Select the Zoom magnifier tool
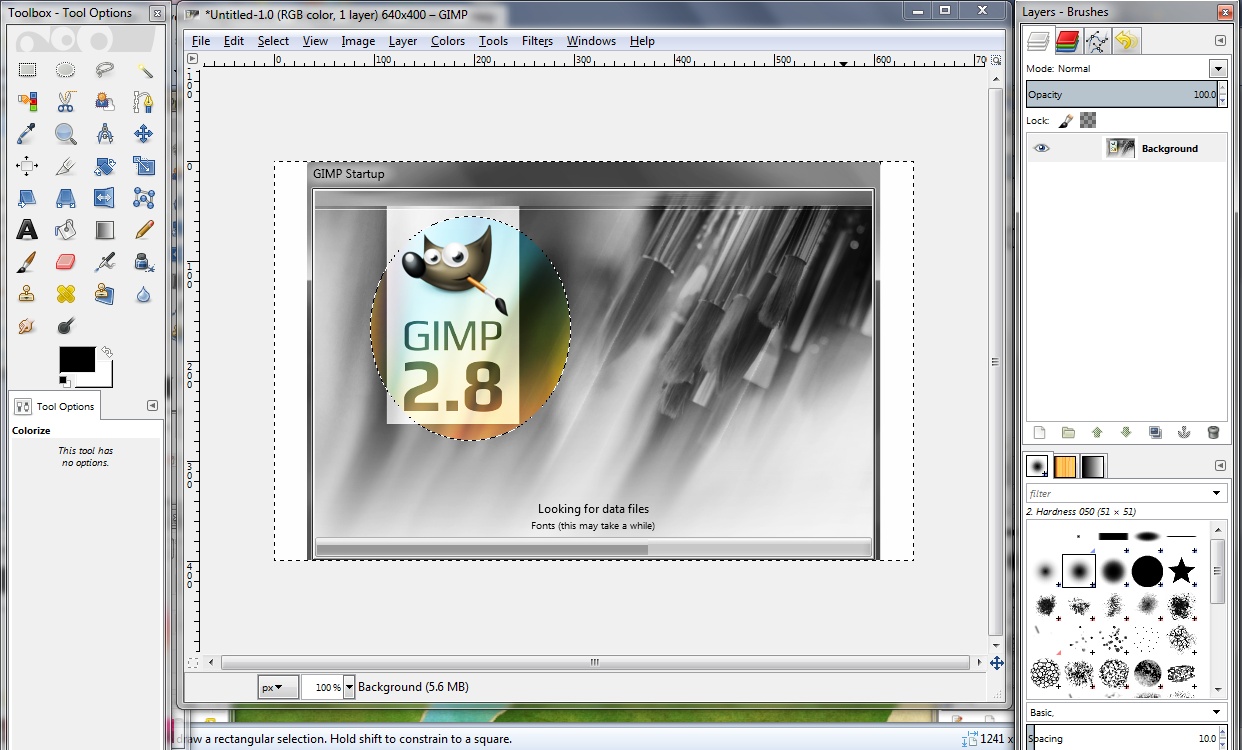 pos(66,133)
